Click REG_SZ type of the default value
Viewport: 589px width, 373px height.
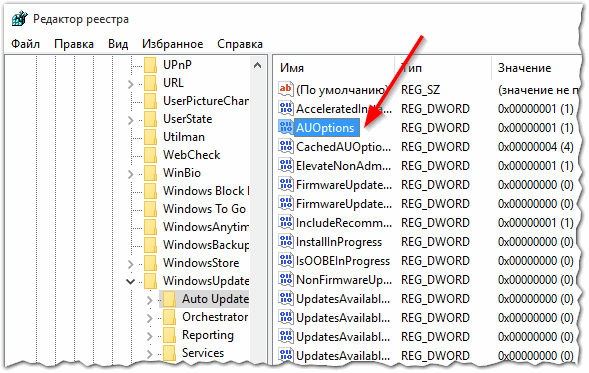pos(420,90)
